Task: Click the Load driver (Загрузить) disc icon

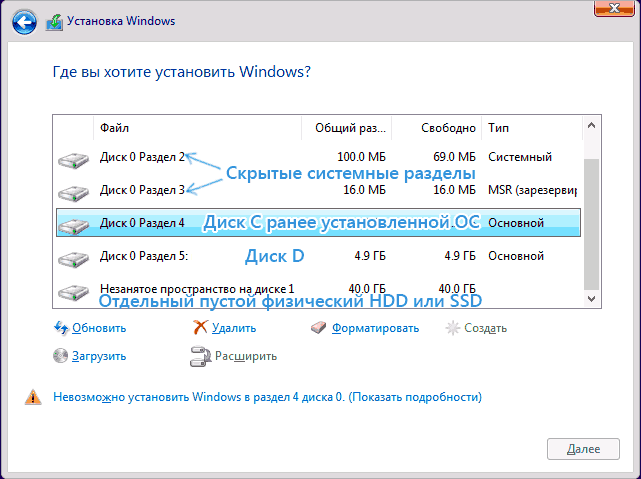Action: pos(61,355)
